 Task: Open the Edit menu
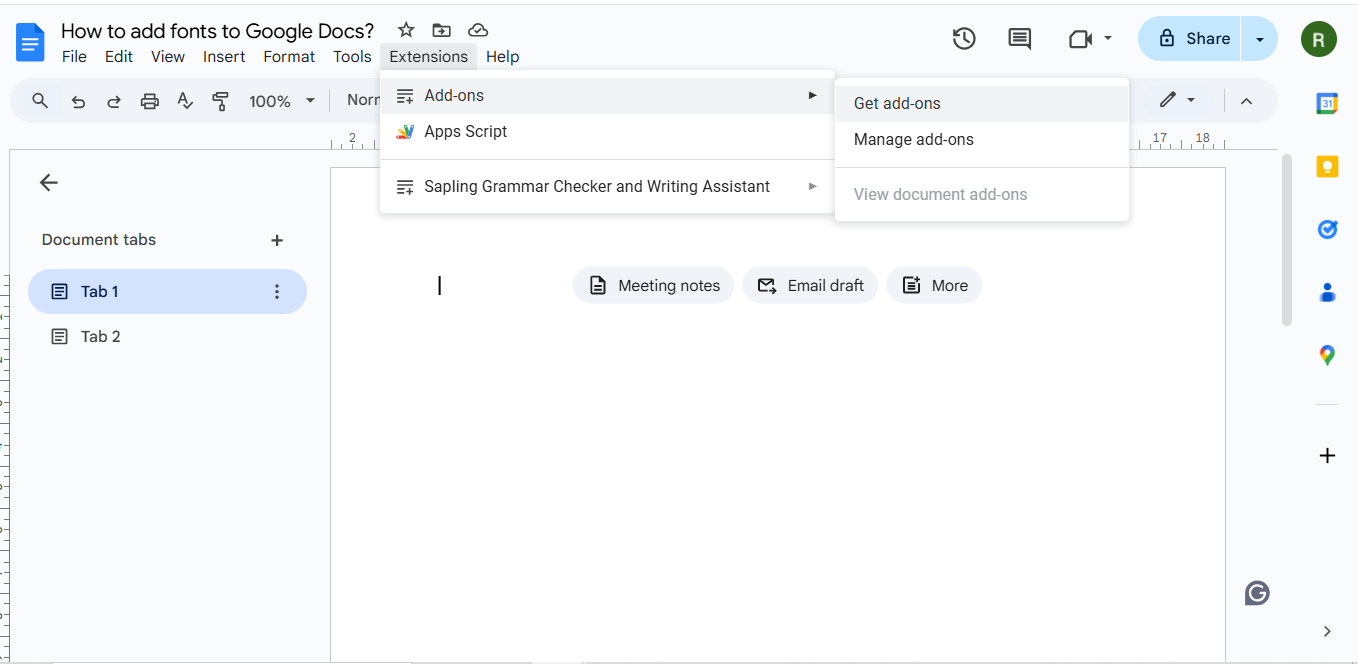click(119, 57)
